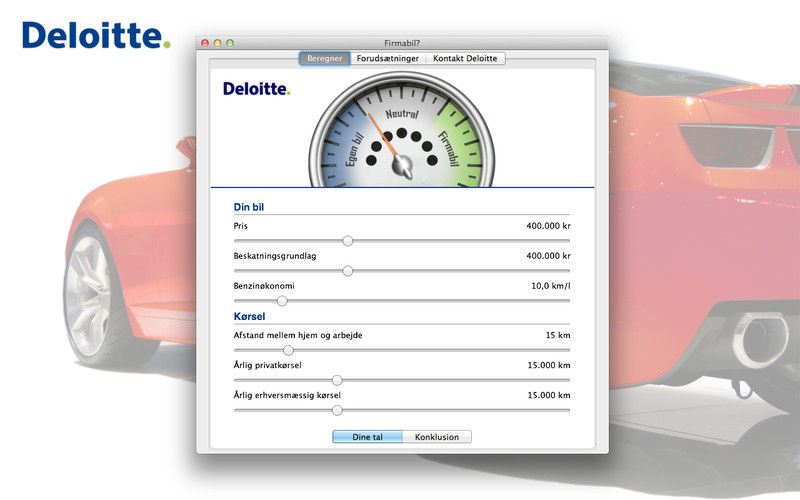Click the large Deloitte logo on the background
The width and height of the screenshot is (800, 500).
(96, 35)
